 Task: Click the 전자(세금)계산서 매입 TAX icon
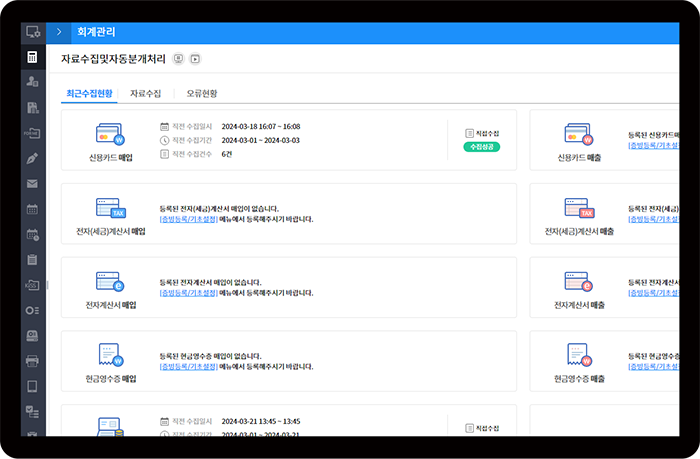click(111, 208)
